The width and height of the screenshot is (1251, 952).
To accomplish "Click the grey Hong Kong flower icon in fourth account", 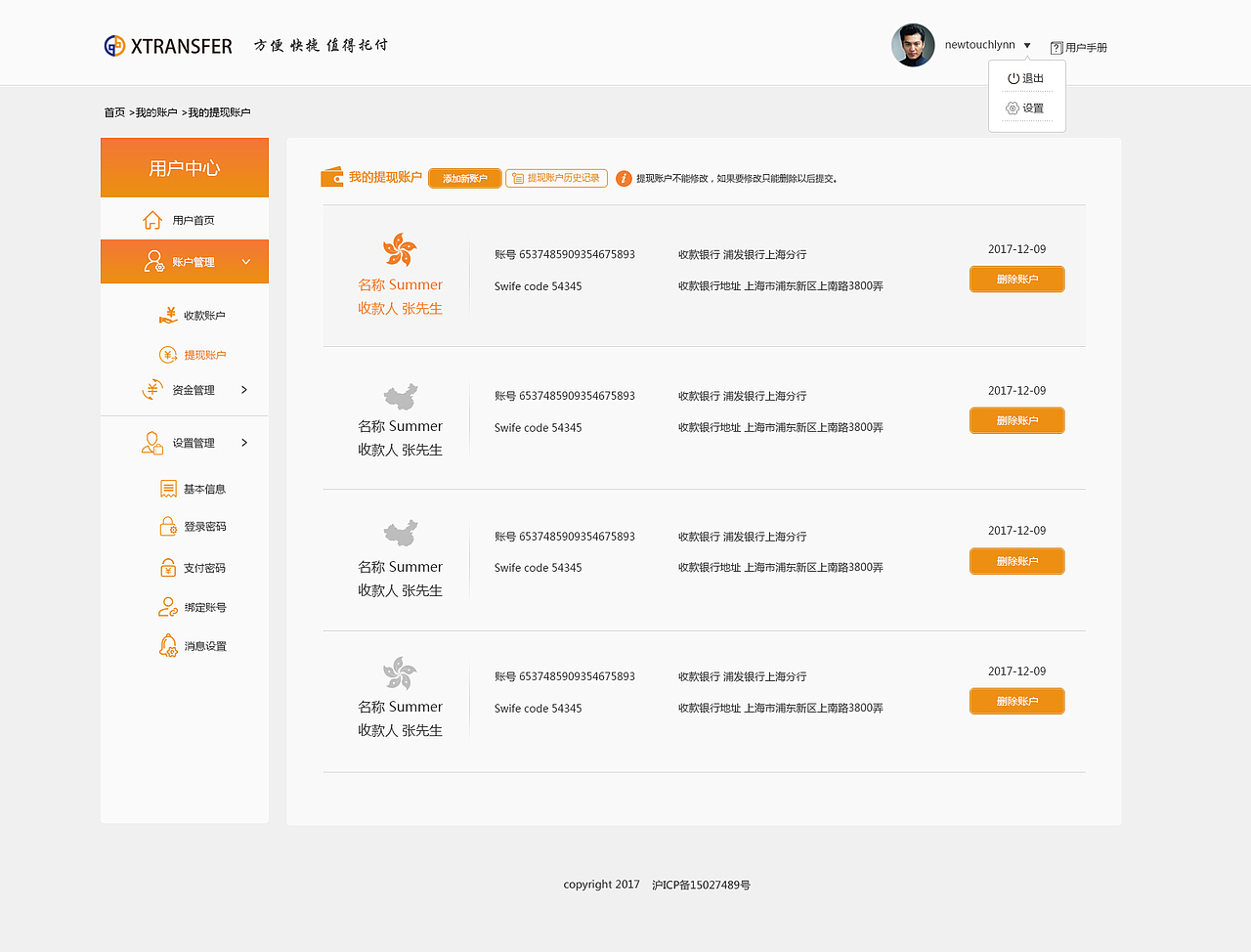I will tap(400, 673).
